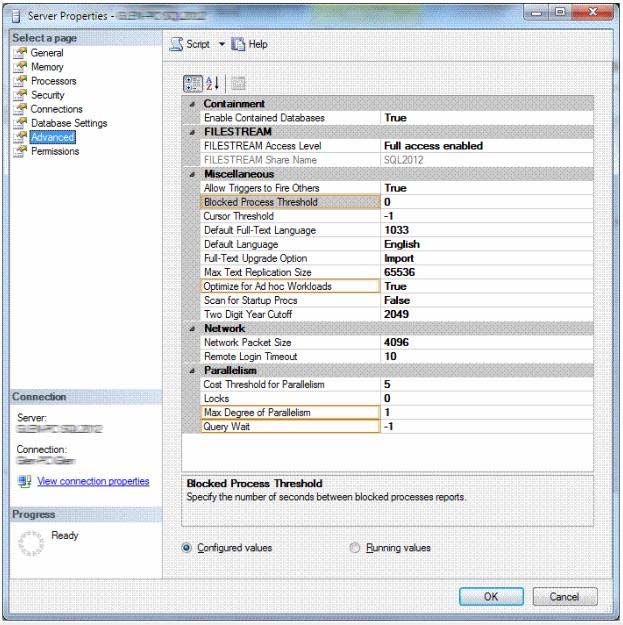Image resolution: width=623 pixels, height=625 pixels.
Task: Collapse the Containment category
Action: [193, 104]
